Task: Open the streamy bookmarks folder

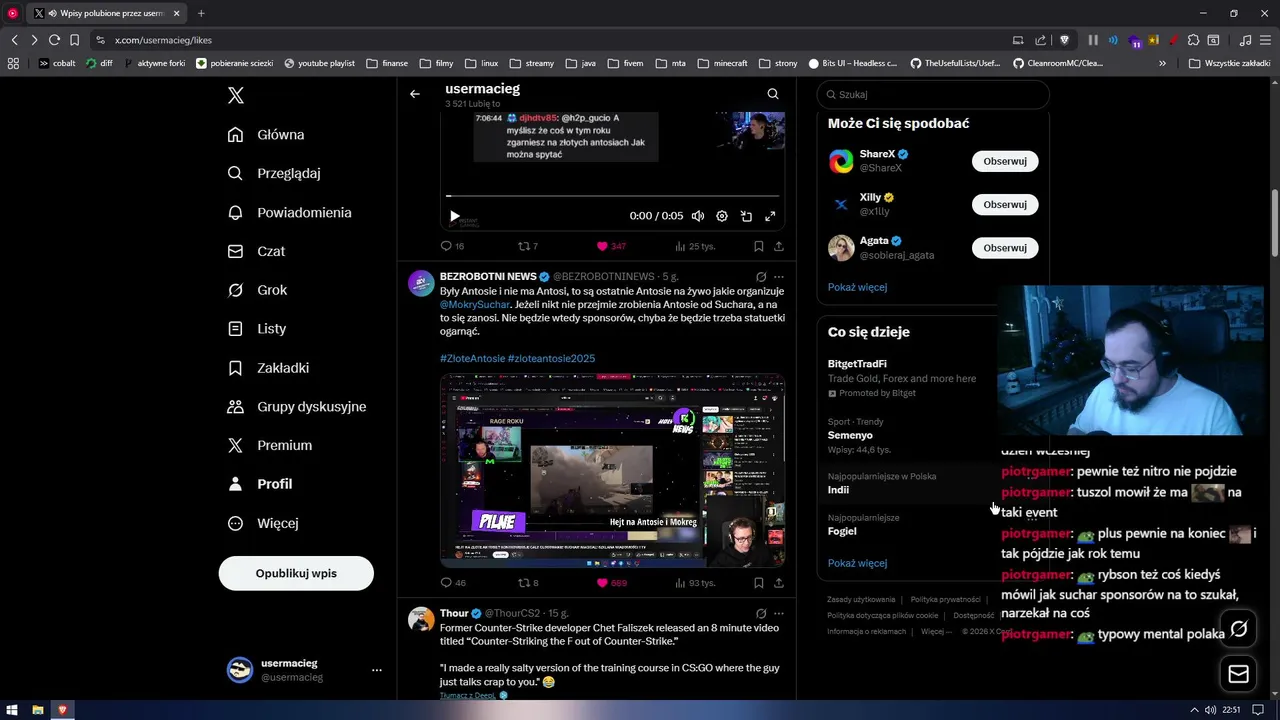Action: point(531,63)
